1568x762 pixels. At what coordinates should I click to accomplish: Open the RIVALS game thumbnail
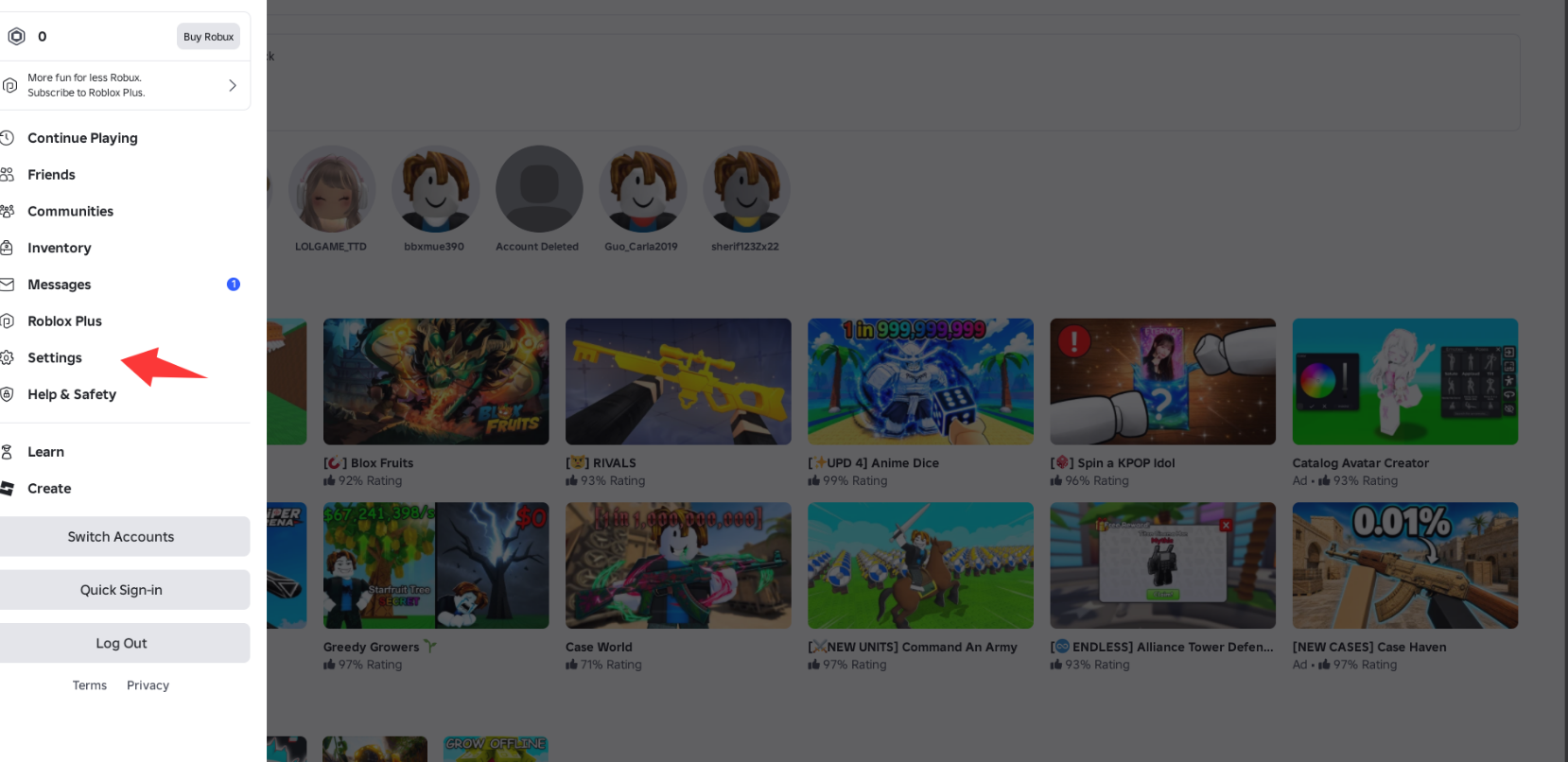click(x=678, y=382)
